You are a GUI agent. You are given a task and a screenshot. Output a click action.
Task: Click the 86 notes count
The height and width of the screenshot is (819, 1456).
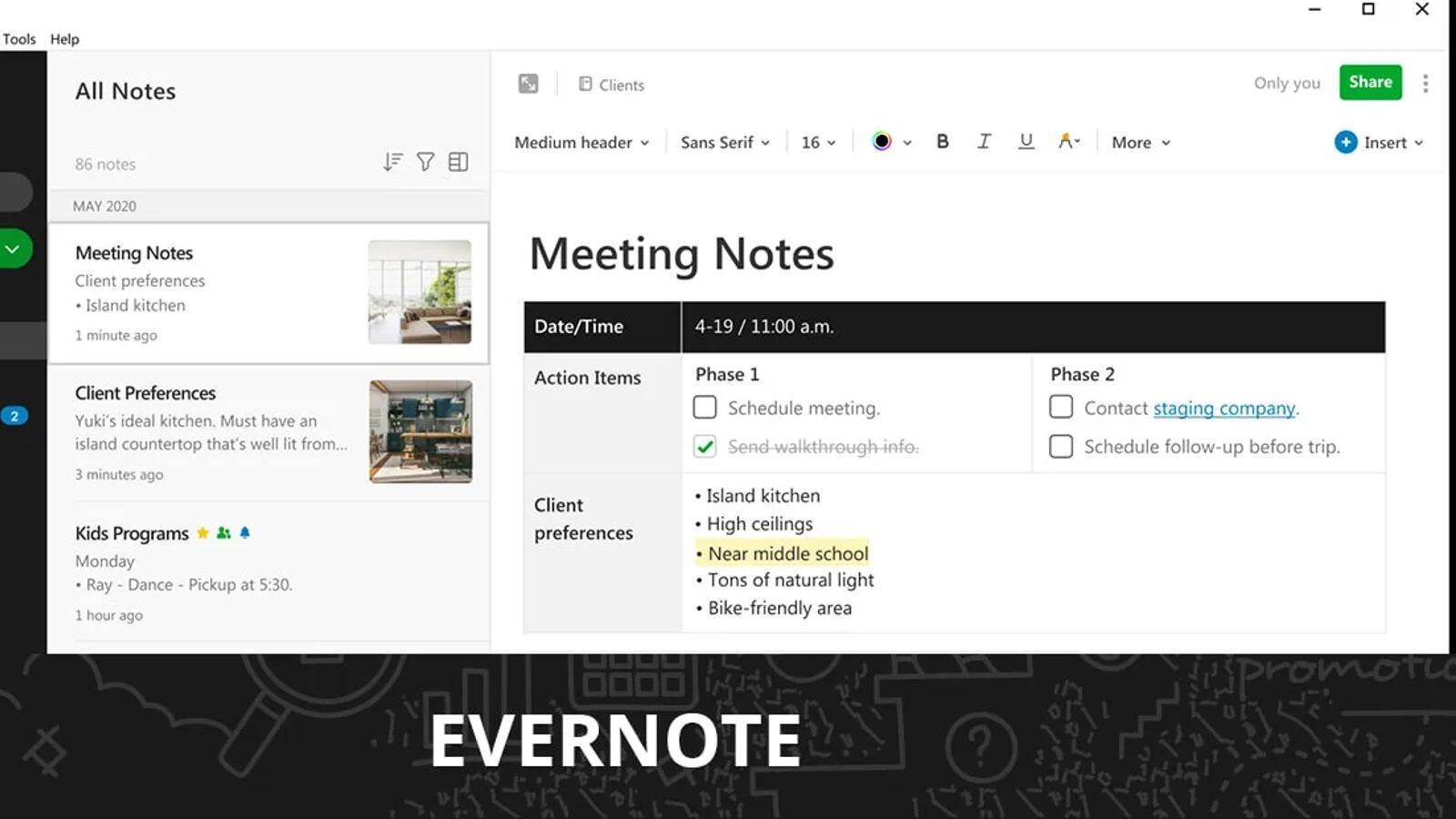[x=106, y=165]
